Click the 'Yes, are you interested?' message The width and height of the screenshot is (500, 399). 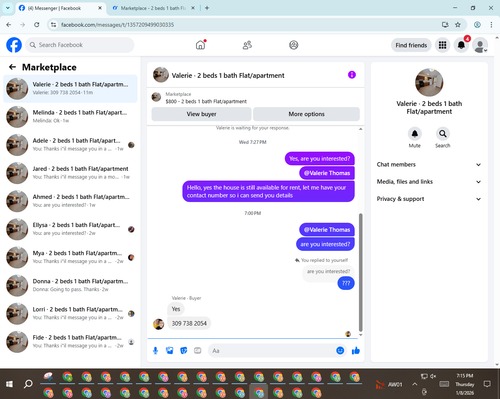click(x=319, y=159)
